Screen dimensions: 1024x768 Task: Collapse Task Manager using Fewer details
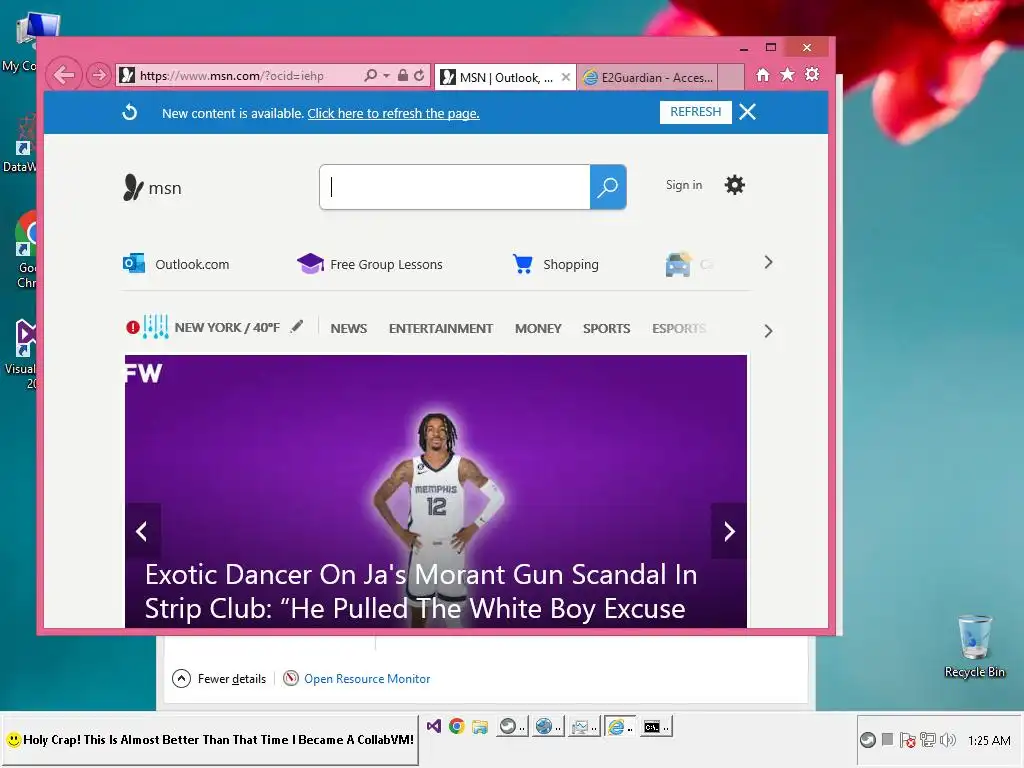pyautogui.click(x=219, y=679)
